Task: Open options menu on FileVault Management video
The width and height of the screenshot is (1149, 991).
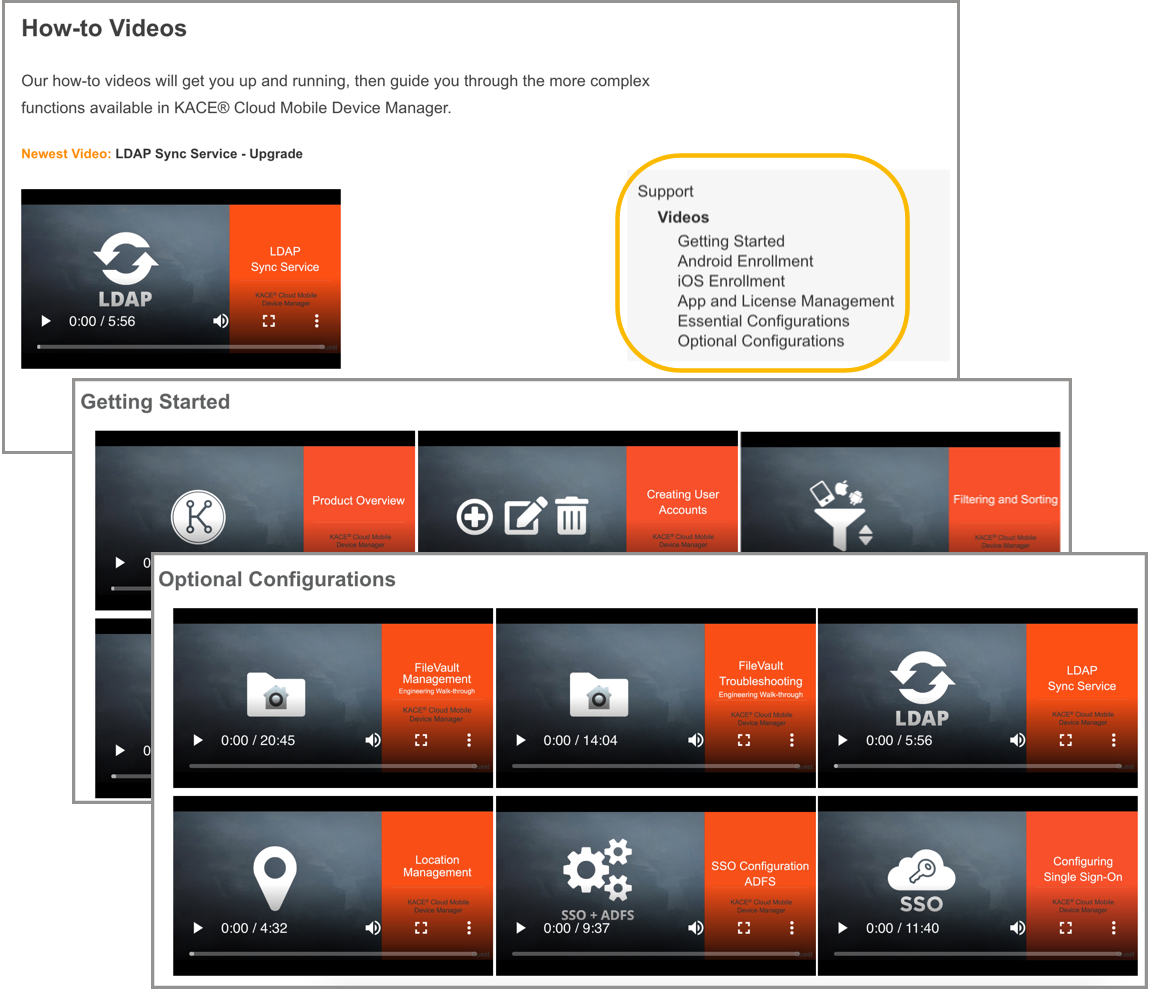Action: [469, 741]
